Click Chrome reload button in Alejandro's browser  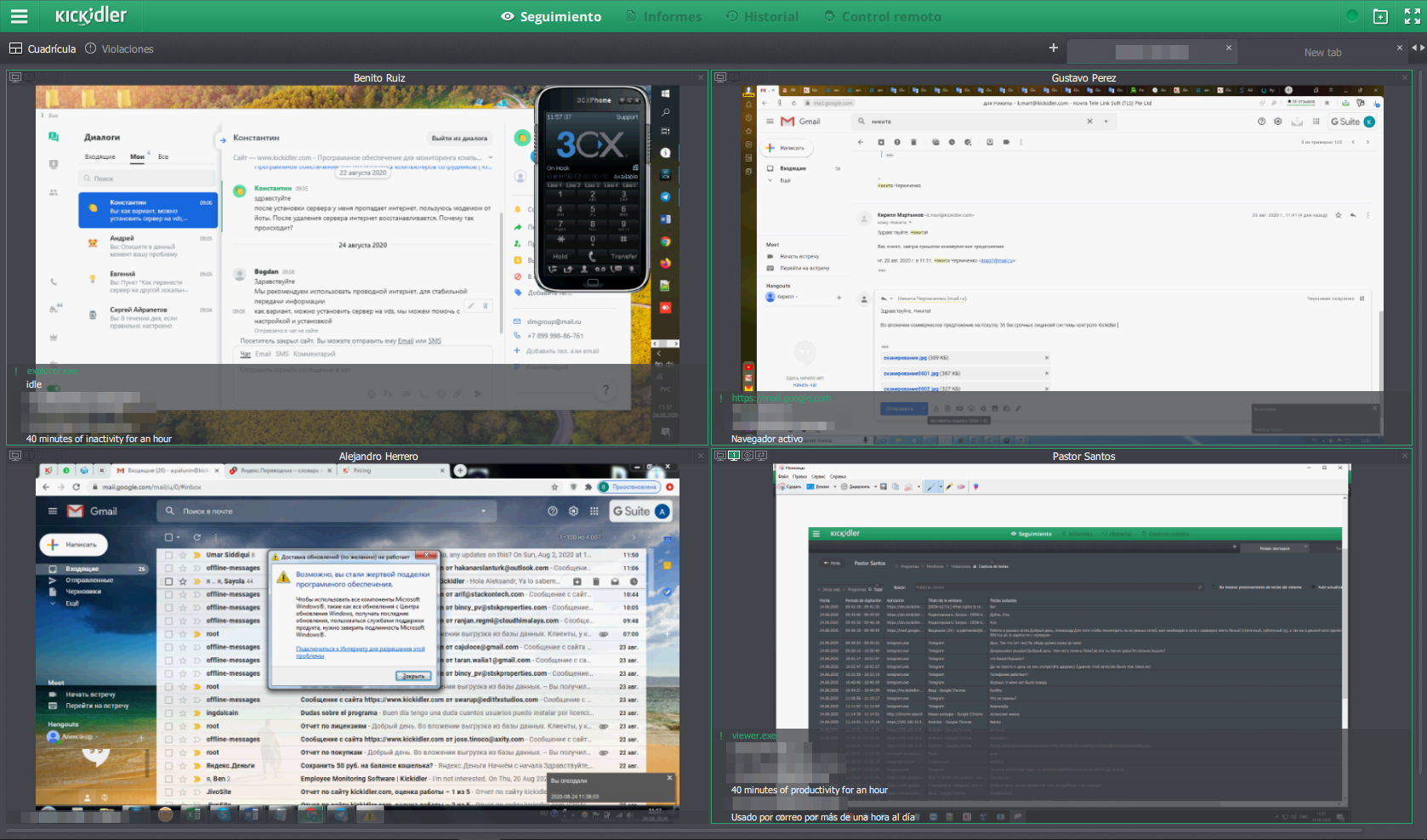pyautogui.click(x=77, y=487)
